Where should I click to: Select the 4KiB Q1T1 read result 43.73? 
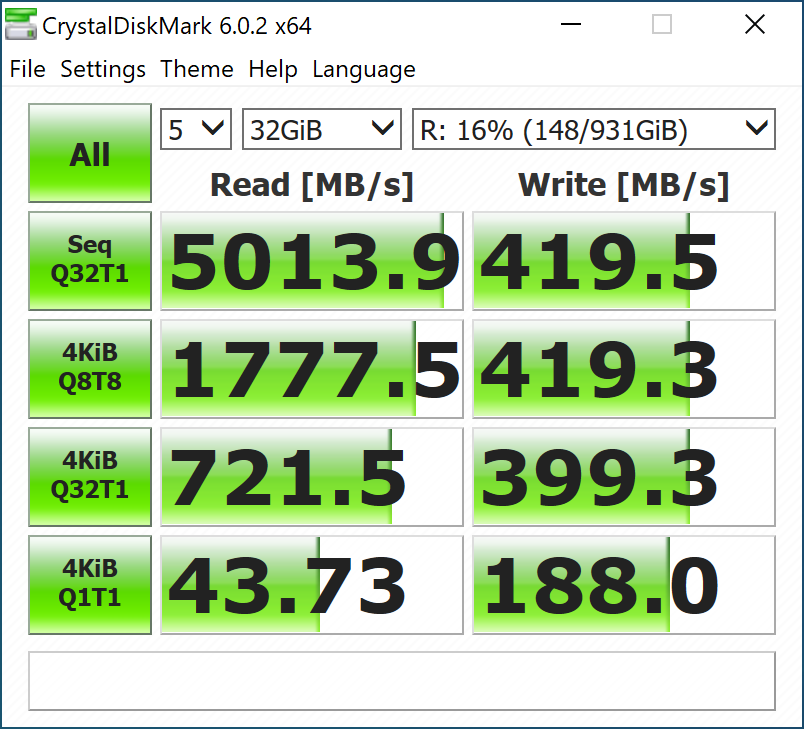tap(312, 585)
